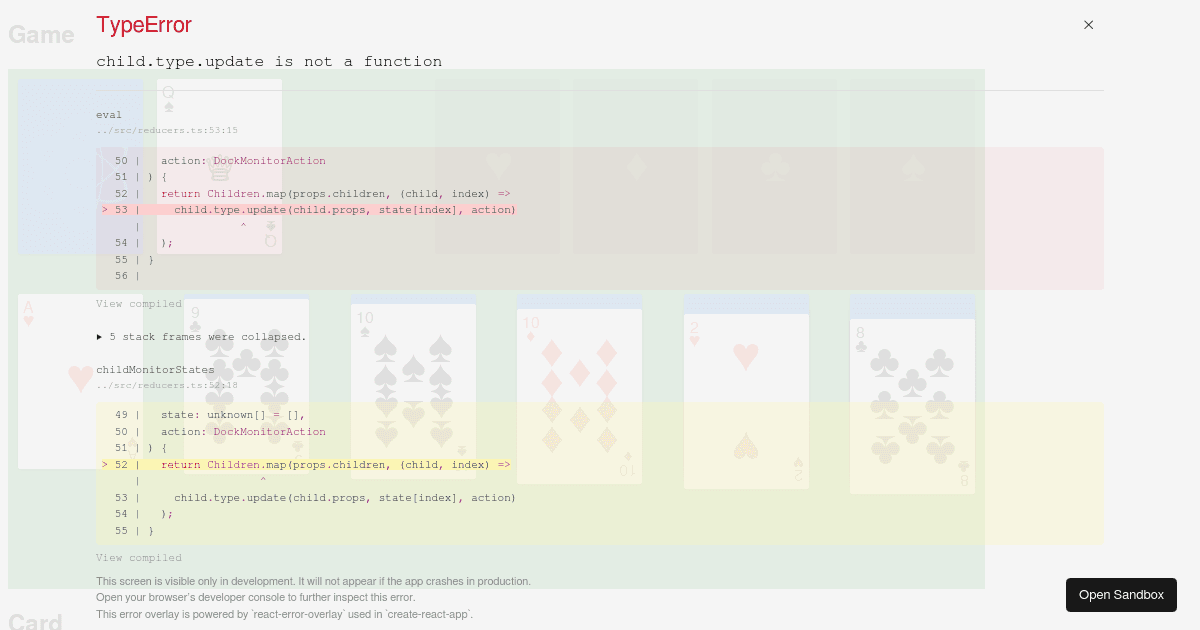Open "View compiled" under the eval frame

click(139, 304)
